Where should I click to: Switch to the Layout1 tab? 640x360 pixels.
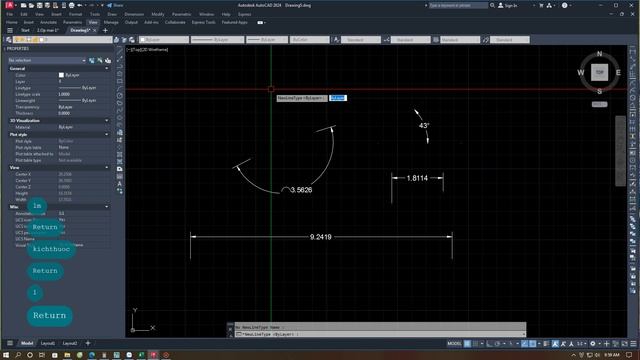pyautogui.click(x=48, y=343)
